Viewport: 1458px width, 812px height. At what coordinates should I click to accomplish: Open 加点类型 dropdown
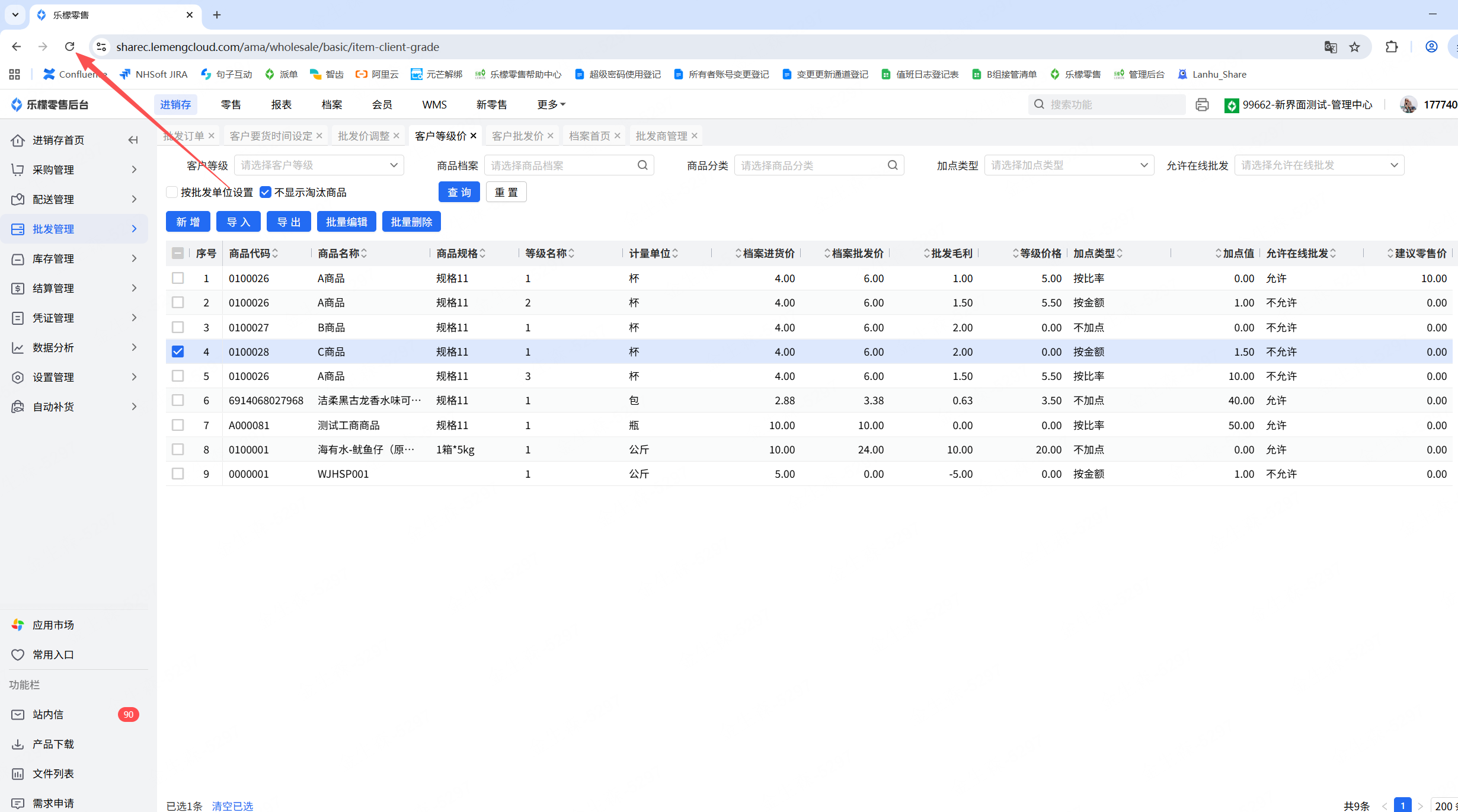[x=1069, y=165]
